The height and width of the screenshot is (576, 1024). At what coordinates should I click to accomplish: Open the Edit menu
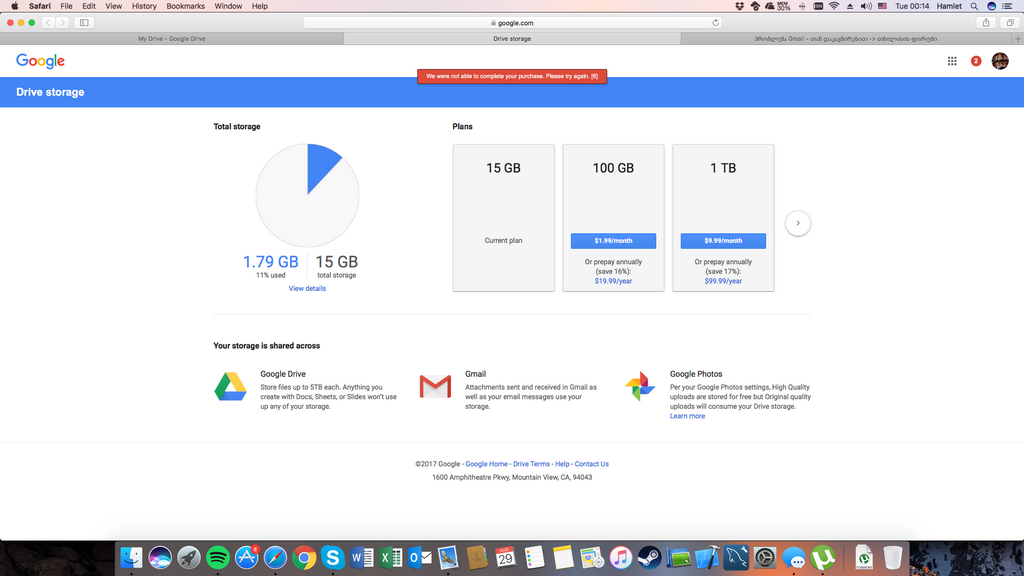(x=89, y=6)
